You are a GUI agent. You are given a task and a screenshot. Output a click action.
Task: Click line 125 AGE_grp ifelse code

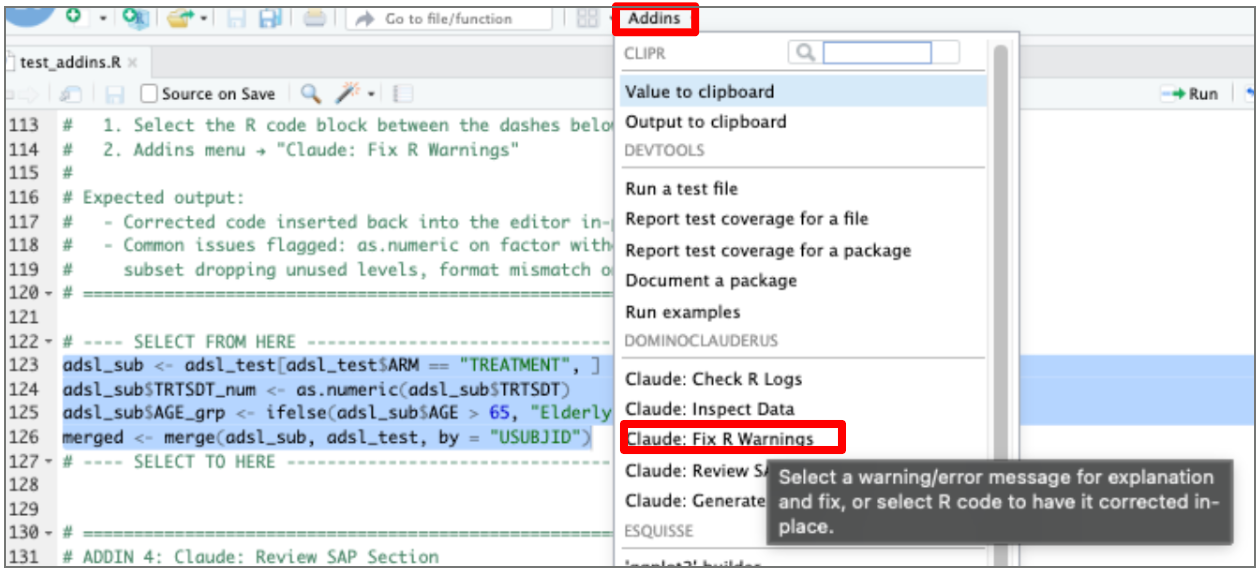(x=336, y=414)
